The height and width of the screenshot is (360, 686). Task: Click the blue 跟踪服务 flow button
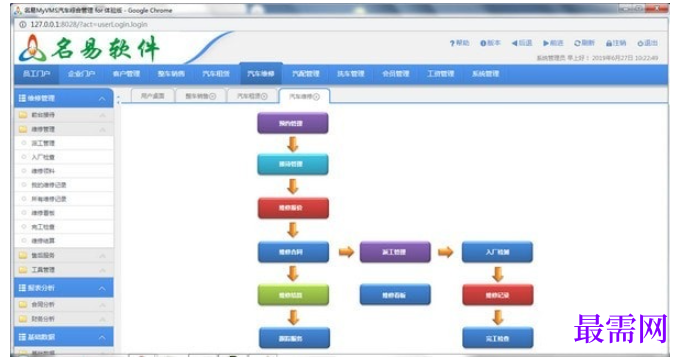294,338
